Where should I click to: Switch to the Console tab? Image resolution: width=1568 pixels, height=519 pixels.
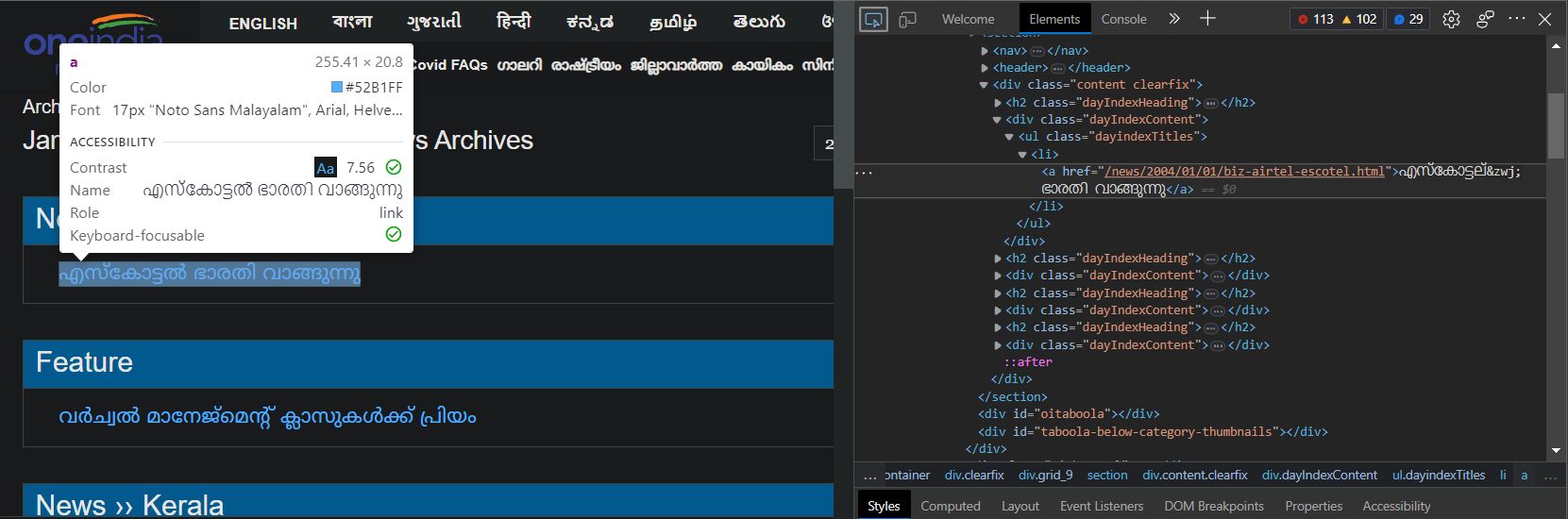1123,19
